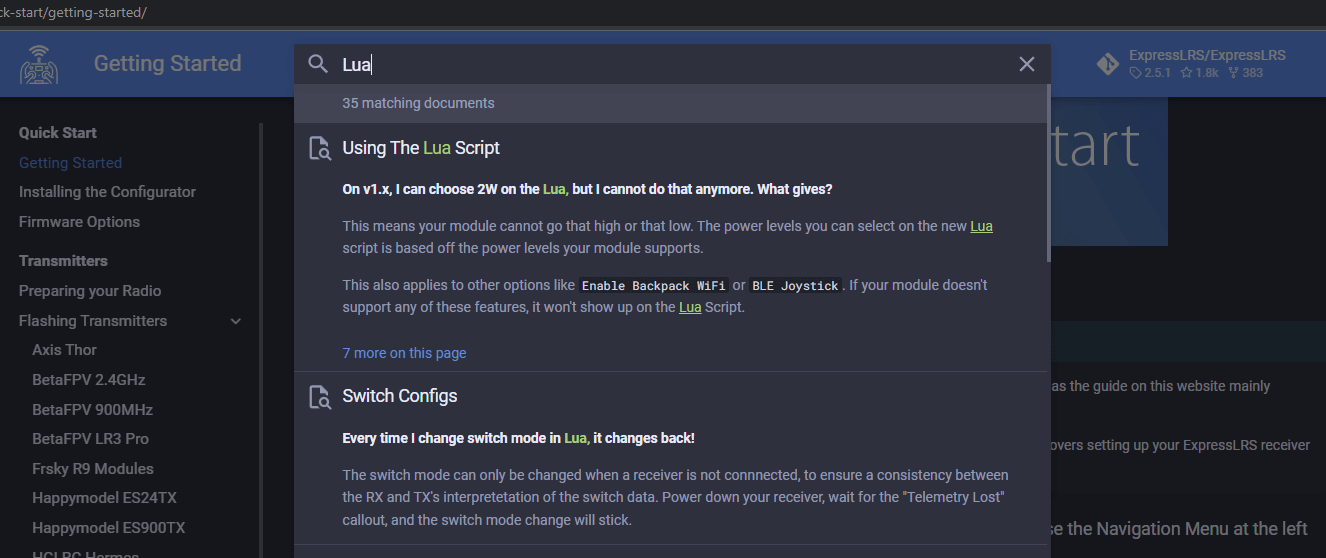Show 7 more on this page
The image size is (1326, 558).
click(x=404, y=353)
